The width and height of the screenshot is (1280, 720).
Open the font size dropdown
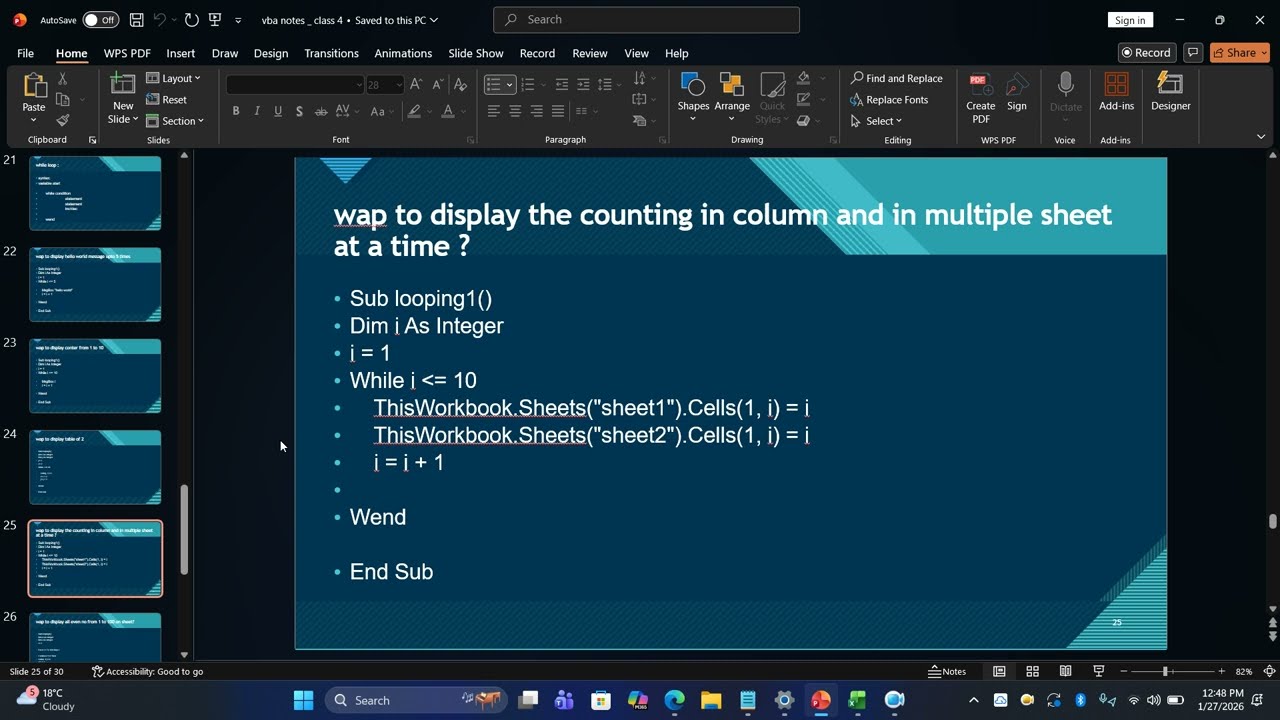(399, 85)
